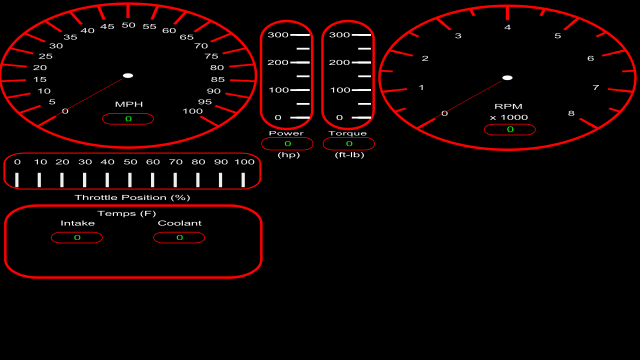
Task: Click the 300 mark on Torque gauge
Action: click(x=340, y=35)
